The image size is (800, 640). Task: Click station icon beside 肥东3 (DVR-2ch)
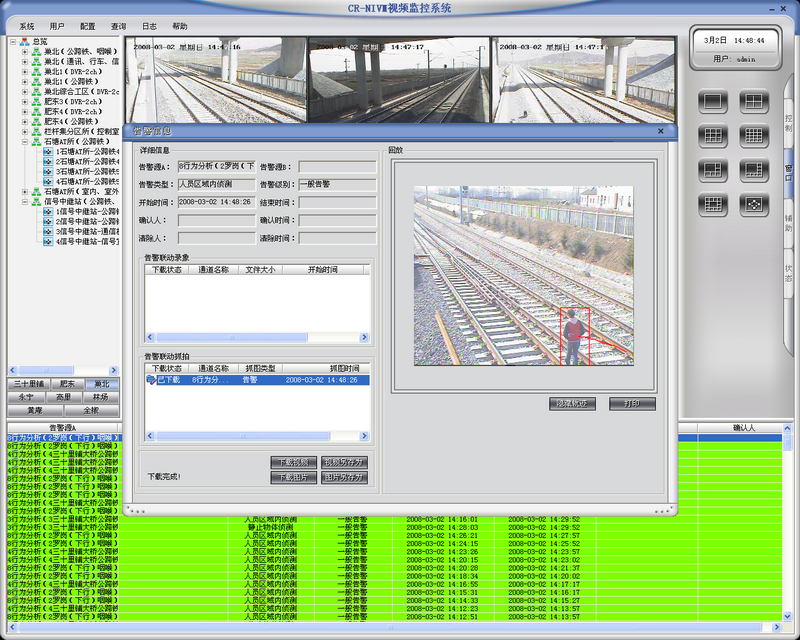(x=36, y=102)
